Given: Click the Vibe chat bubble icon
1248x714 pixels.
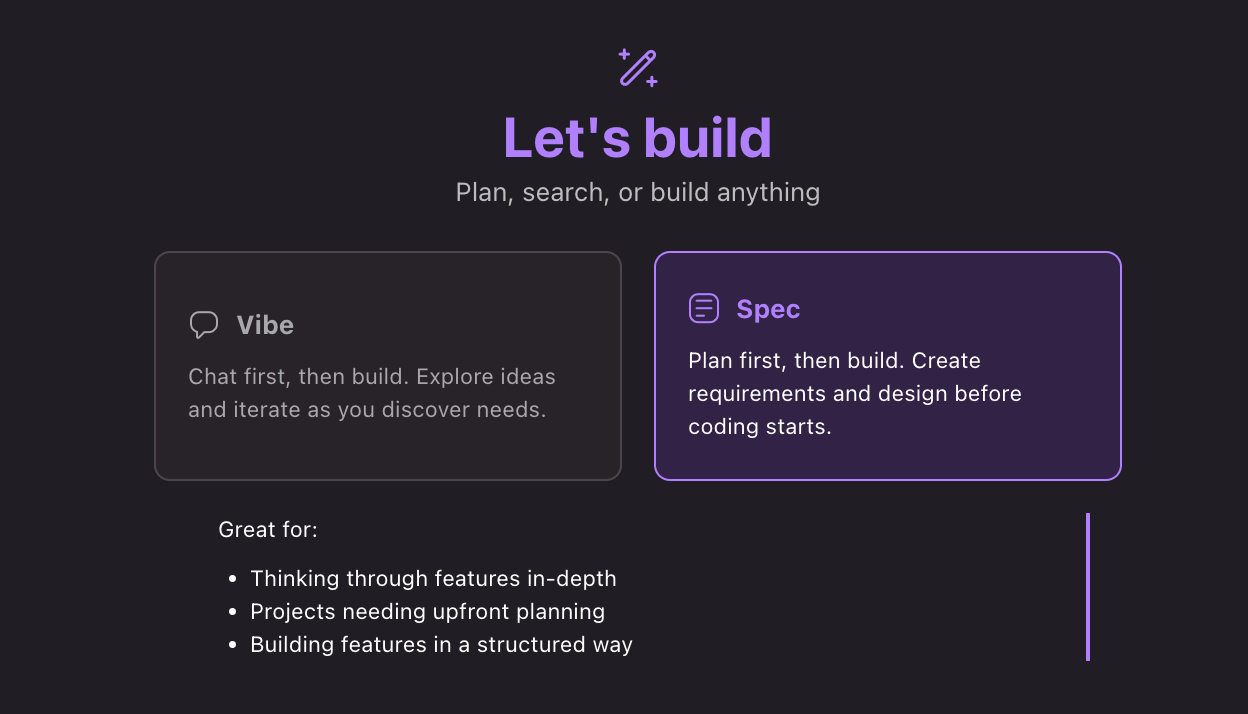Looking at the screenshot, I should [204, 325].
